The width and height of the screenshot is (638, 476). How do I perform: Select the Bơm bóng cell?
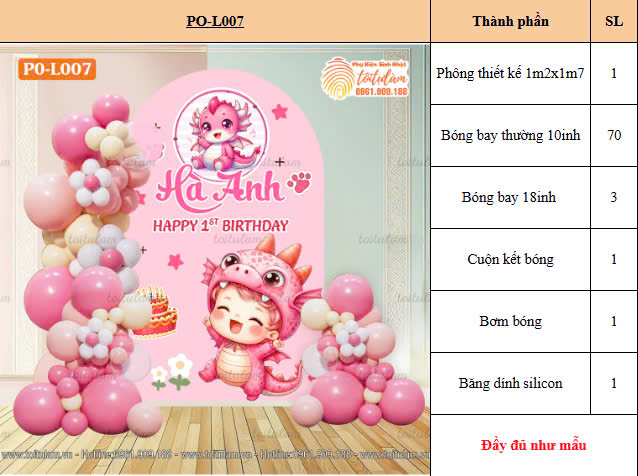pyautogui.click(x=510, y=321)
